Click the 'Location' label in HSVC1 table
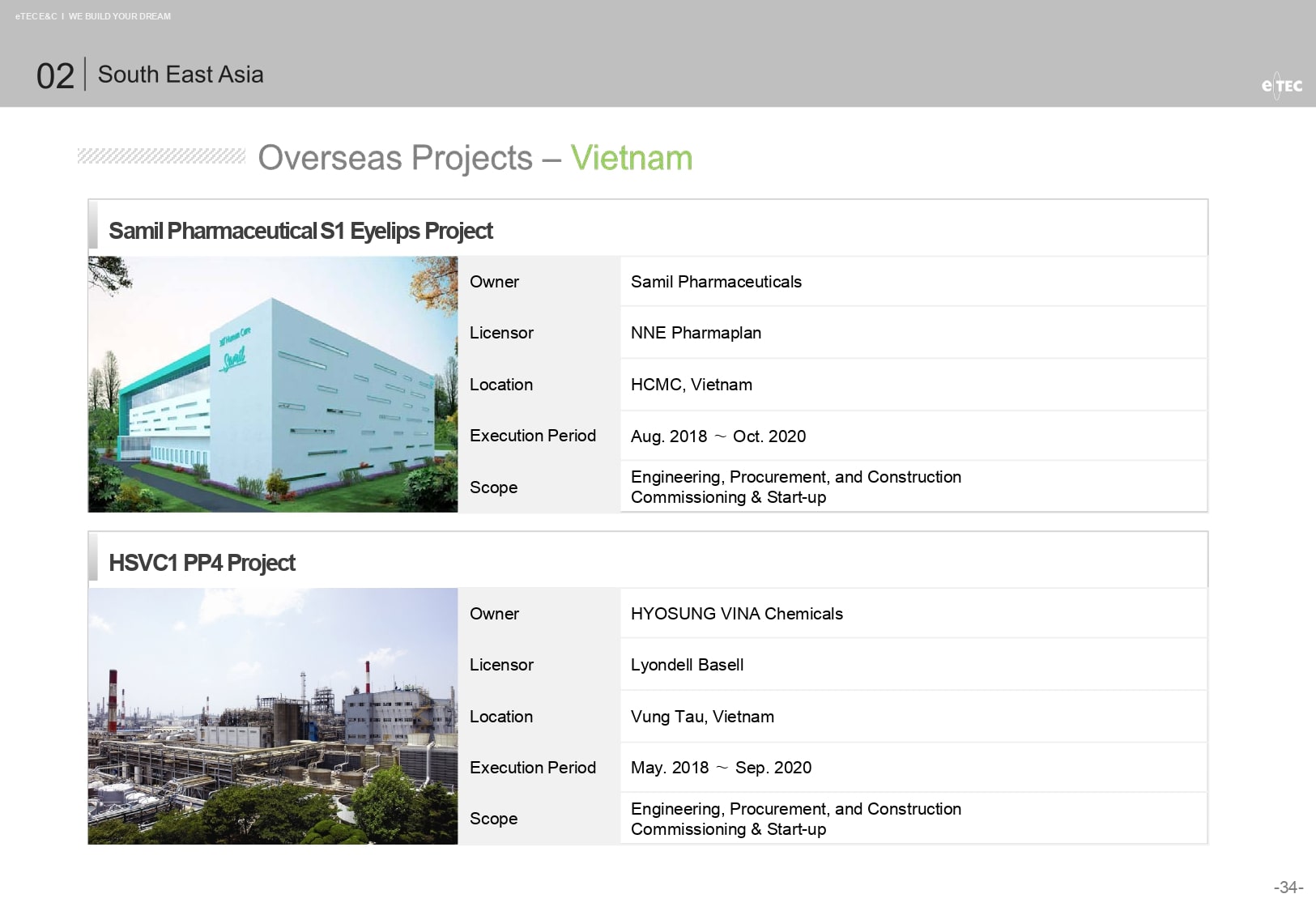 [x=501, y=717]
